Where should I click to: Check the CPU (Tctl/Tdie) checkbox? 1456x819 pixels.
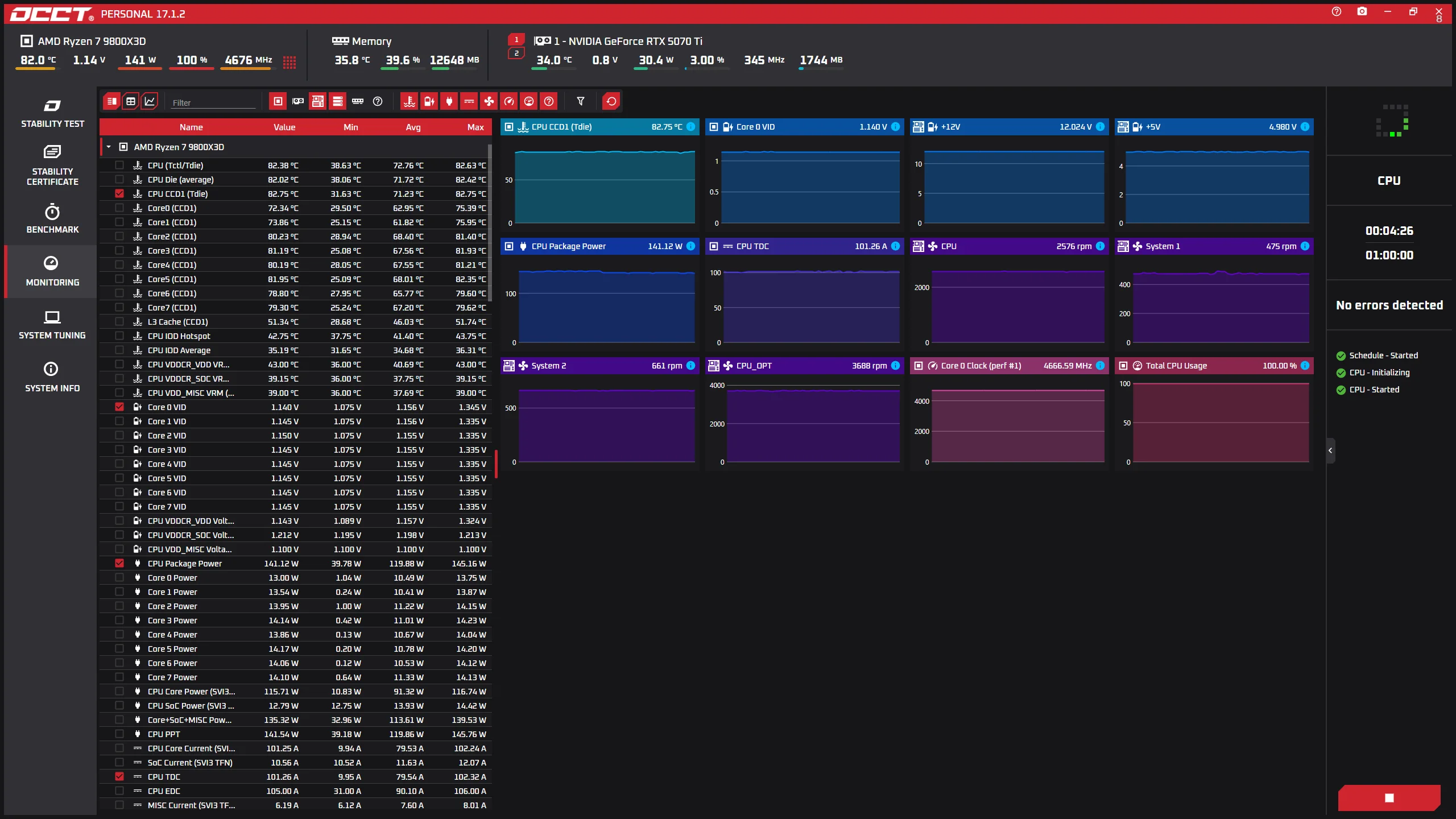tap(119, 165)
